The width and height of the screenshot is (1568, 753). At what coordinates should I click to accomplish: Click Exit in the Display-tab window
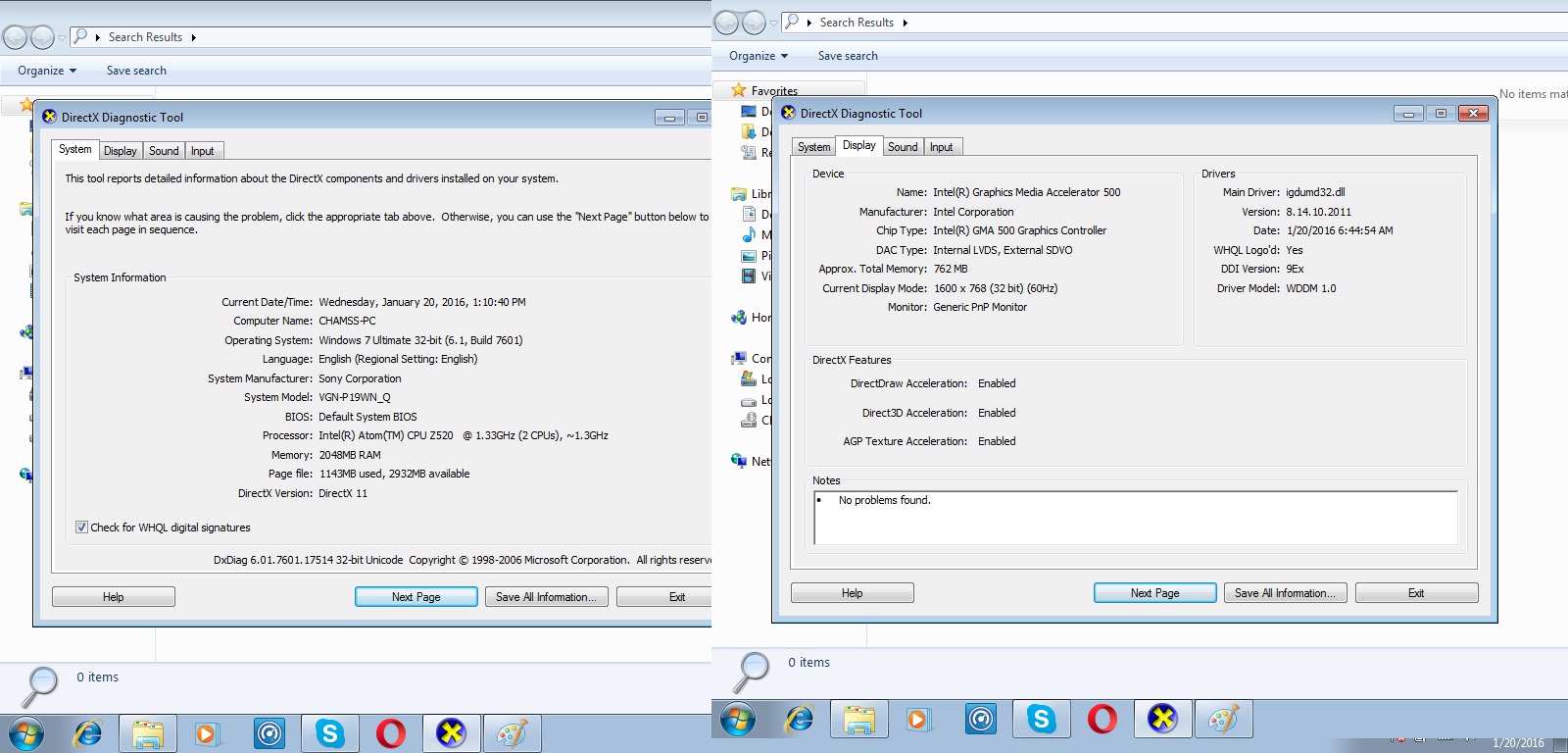(1417, 593)
